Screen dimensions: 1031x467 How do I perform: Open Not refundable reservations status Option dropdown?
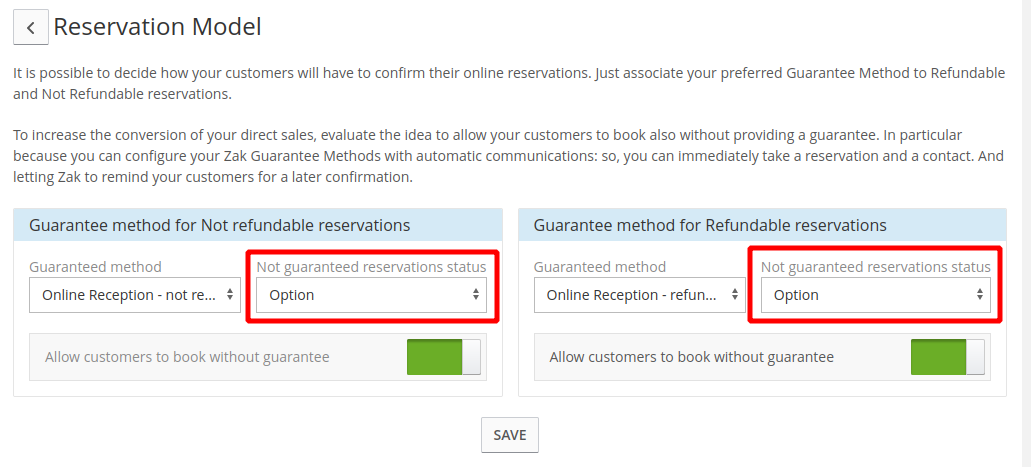pyautogui.click(x=372, y=295)
